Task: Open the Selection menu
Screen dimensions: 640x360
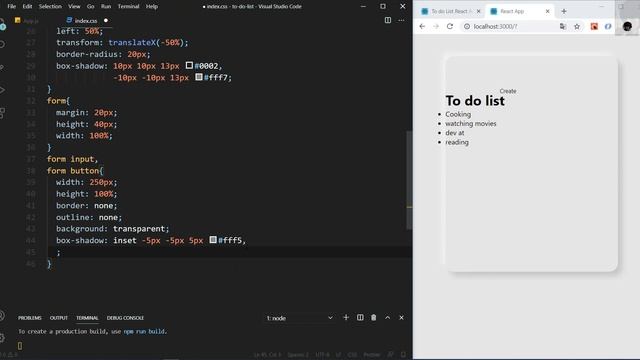Action: tap(50, 7)
